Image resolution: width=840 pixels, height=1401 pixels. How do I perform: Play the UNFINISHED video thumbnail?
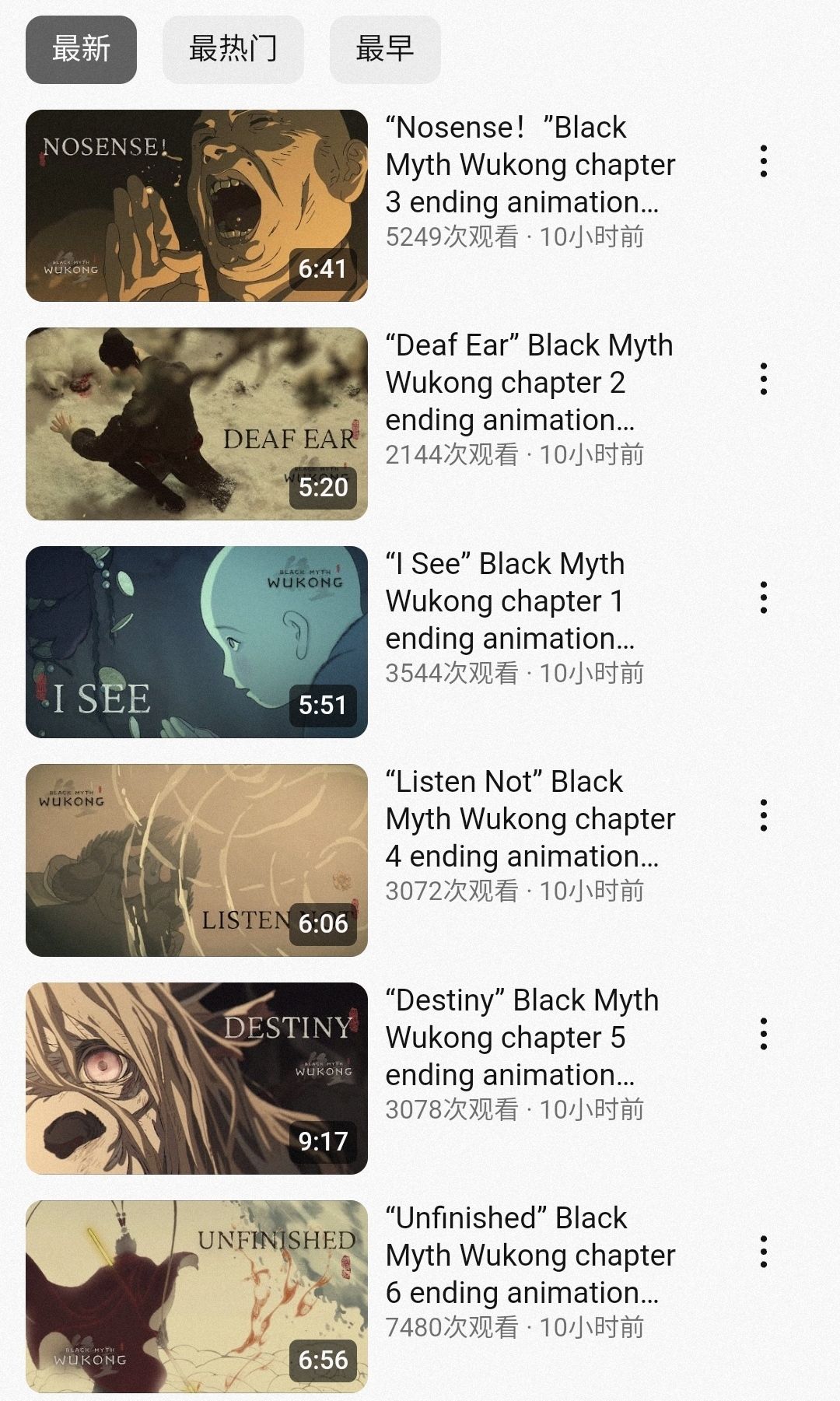(x=197, y=1297)
